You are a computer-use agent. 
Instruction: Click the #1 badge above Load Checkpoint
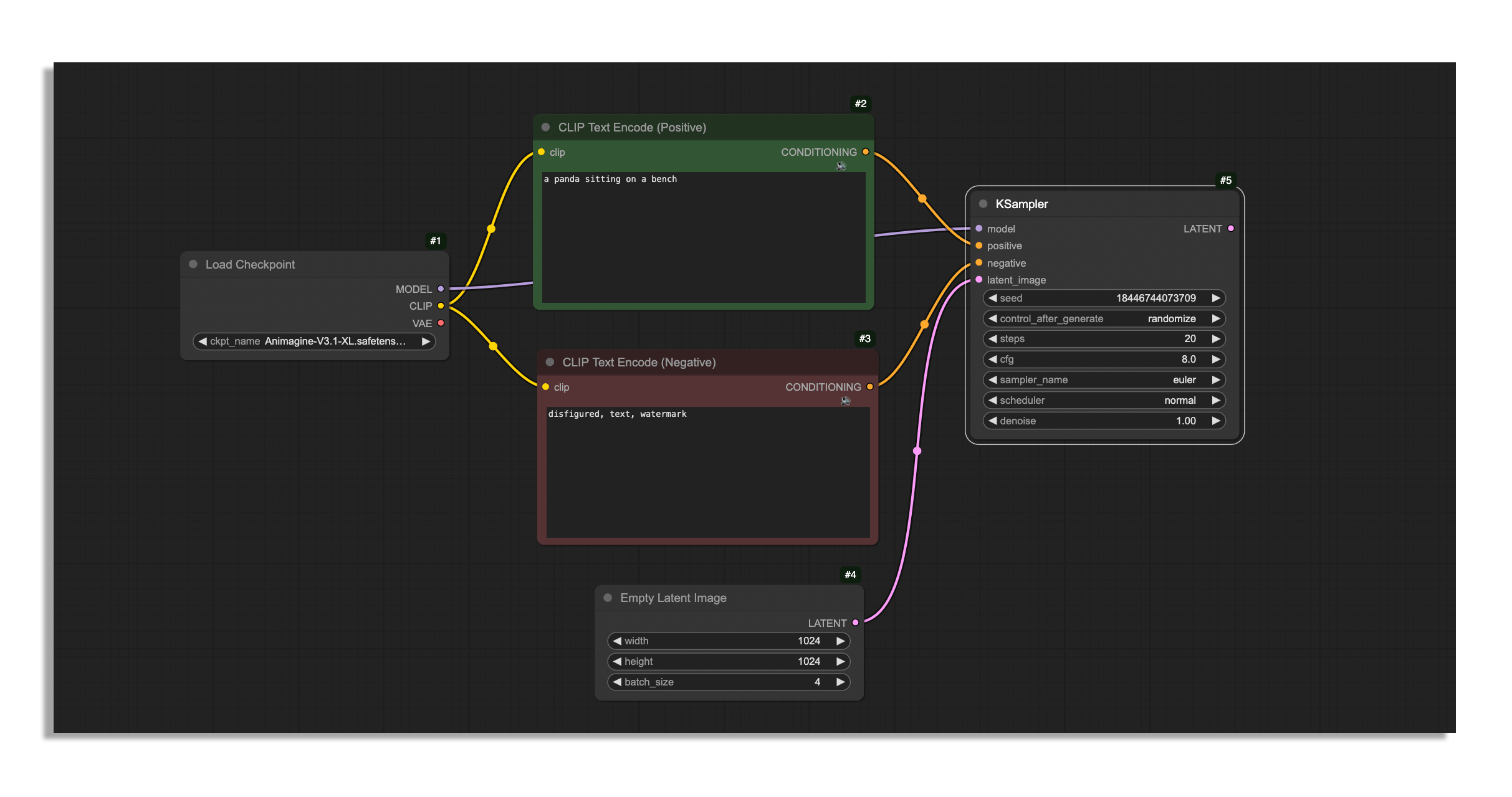tap(435, 241)
